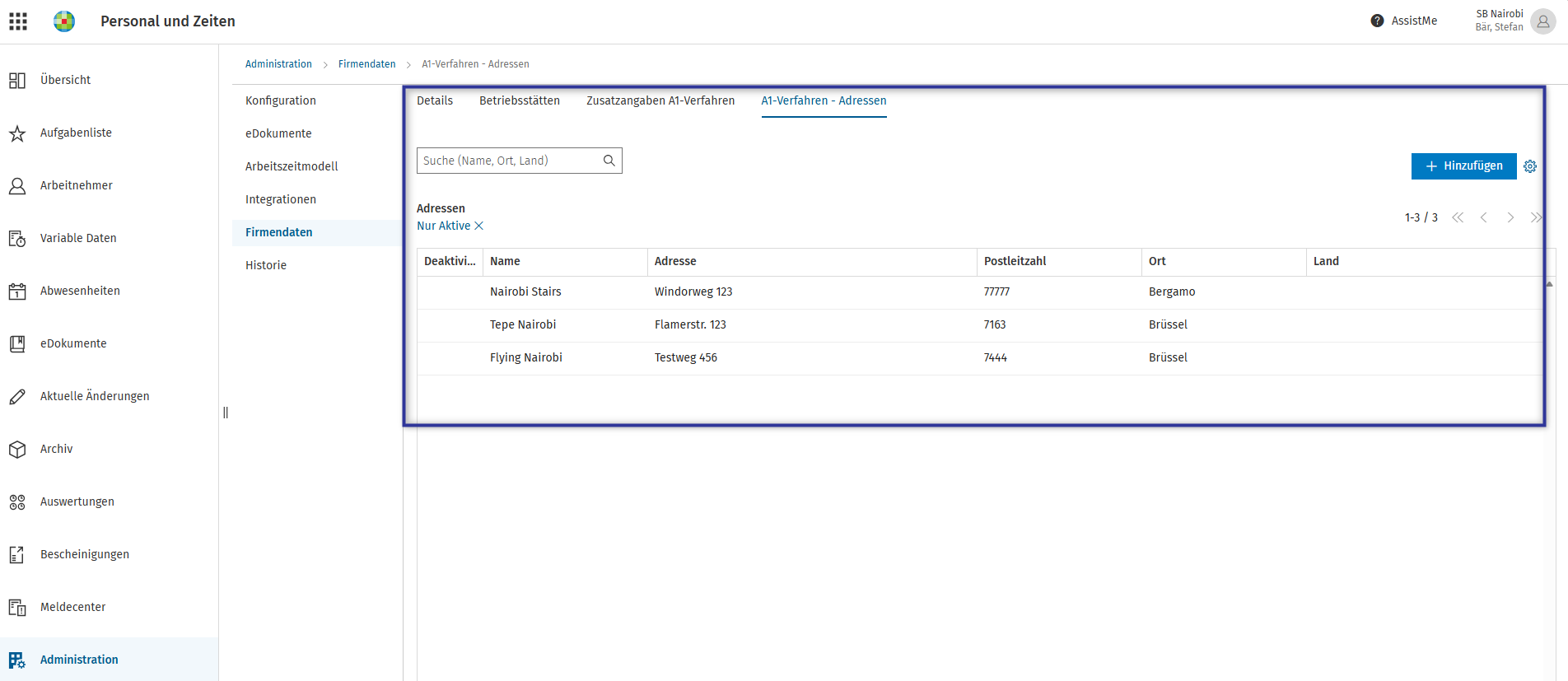1568x681 pixels.
Task: Click the Aktuelle Änderungen pencil icon
Action: (x=17, y=397)
